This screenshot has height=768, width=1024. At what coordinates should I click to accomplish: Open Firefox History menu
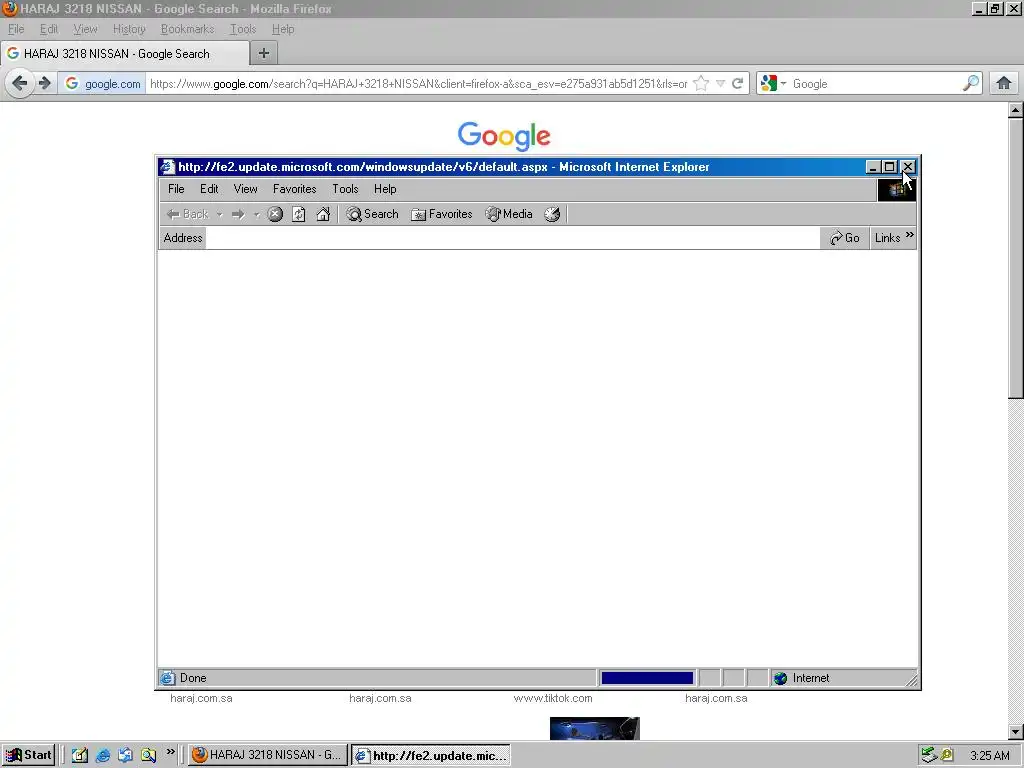[x=129, y=29]
